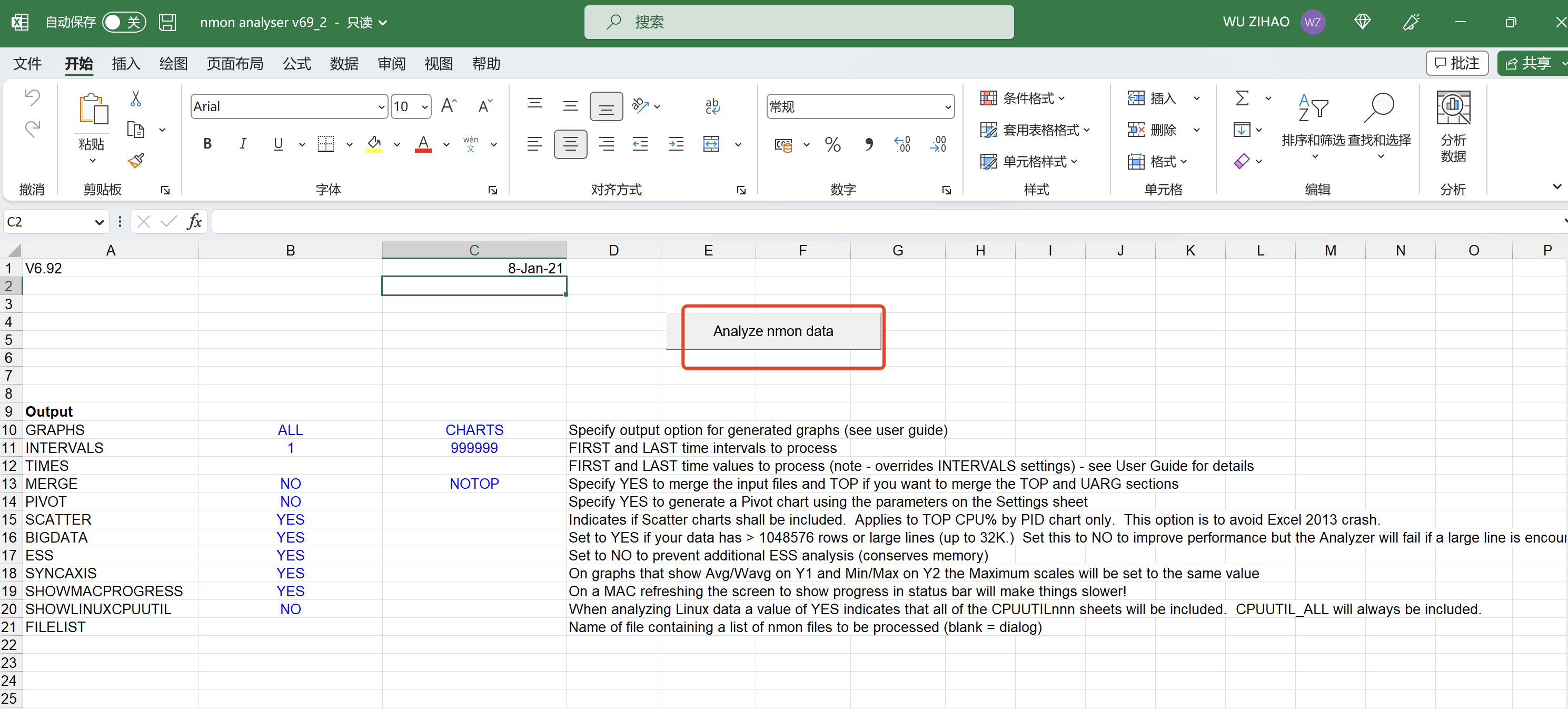1568x709 pixels.
Task: Open the 文件 menu tab
Action: pyautogui.click(x=27, y=63)
